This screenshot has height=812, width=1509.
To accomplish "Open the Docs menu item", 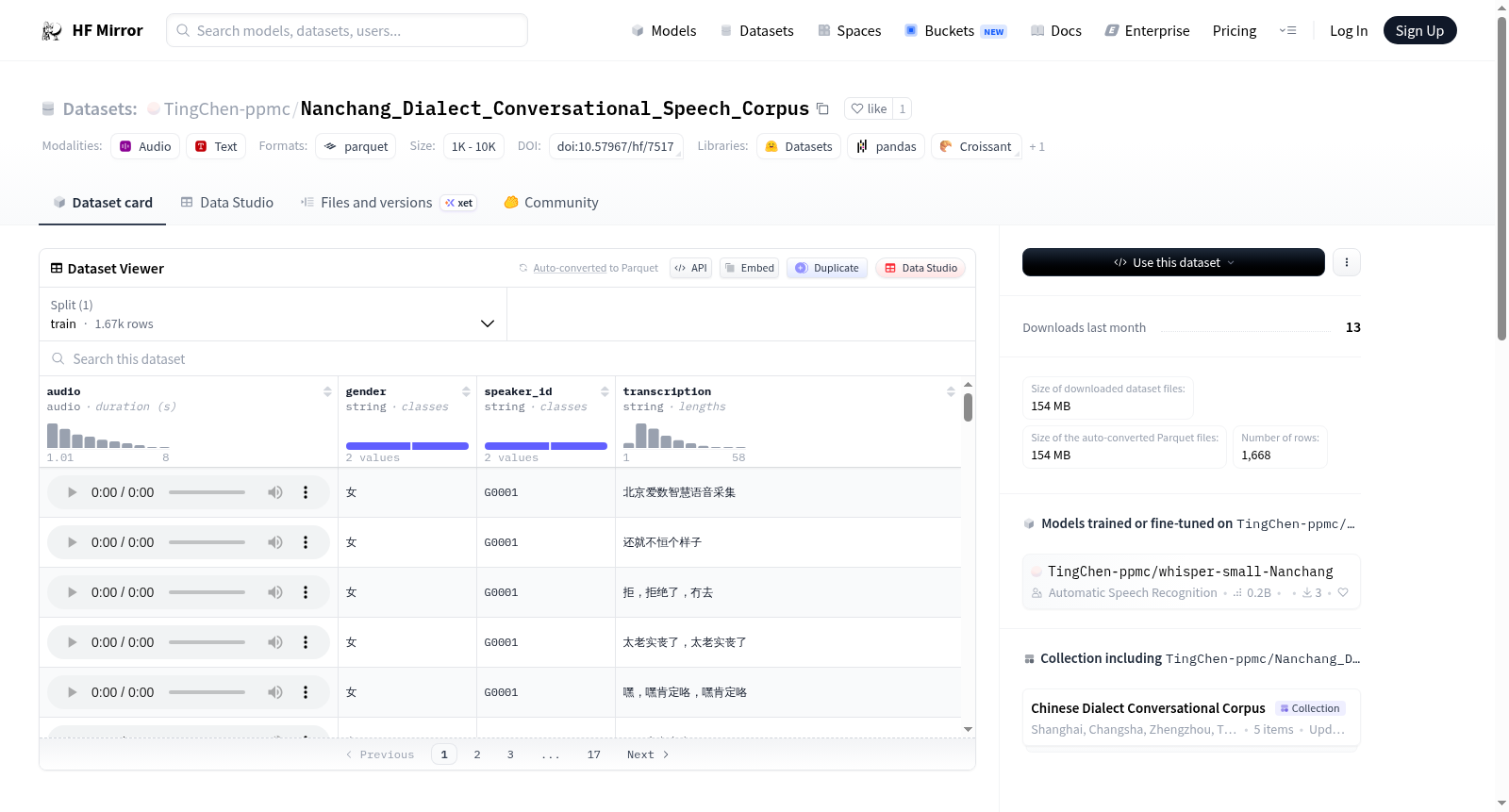I will tap(1055, 31).
